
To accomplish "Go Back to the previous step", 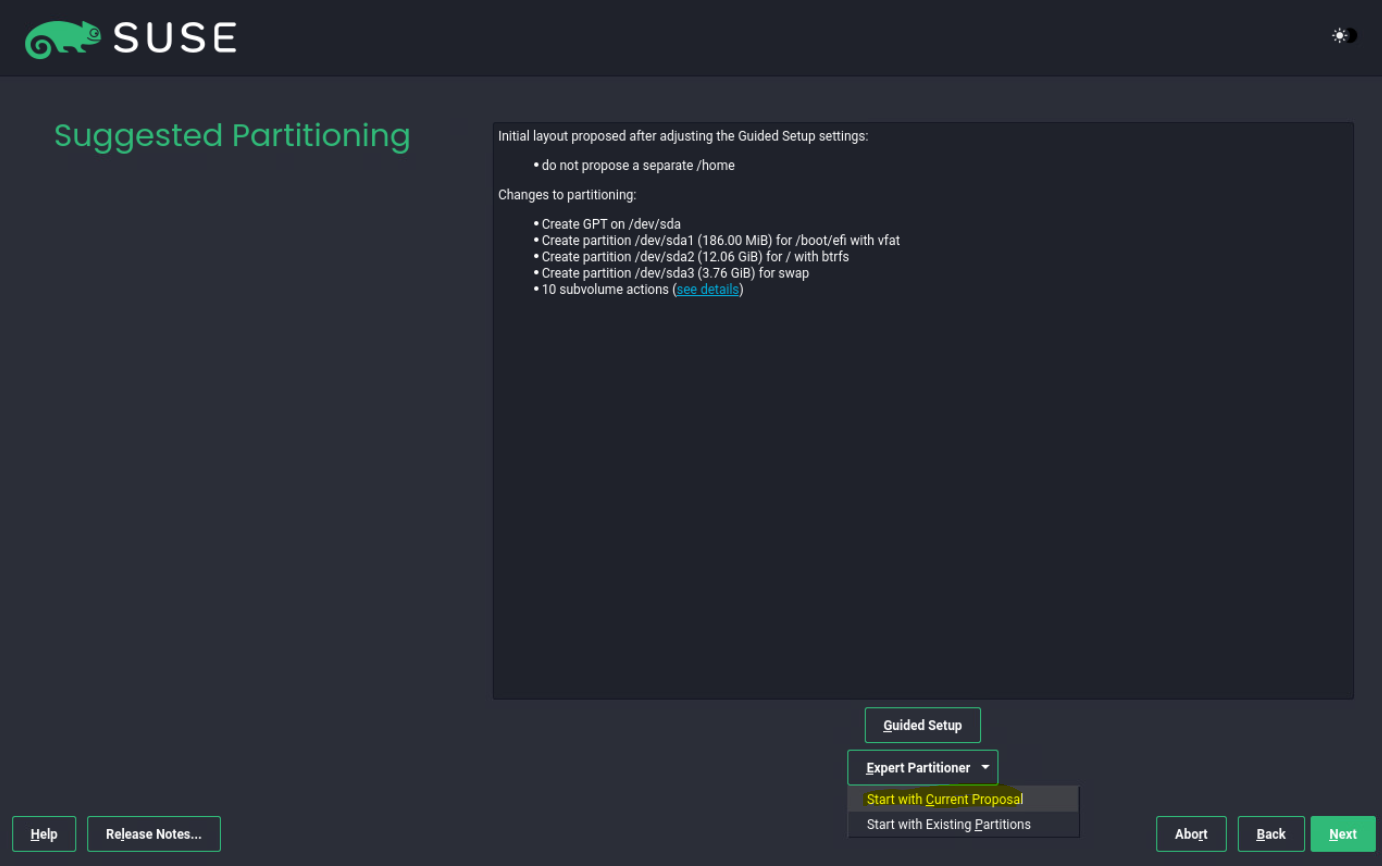I will (x=1271, y=834).
